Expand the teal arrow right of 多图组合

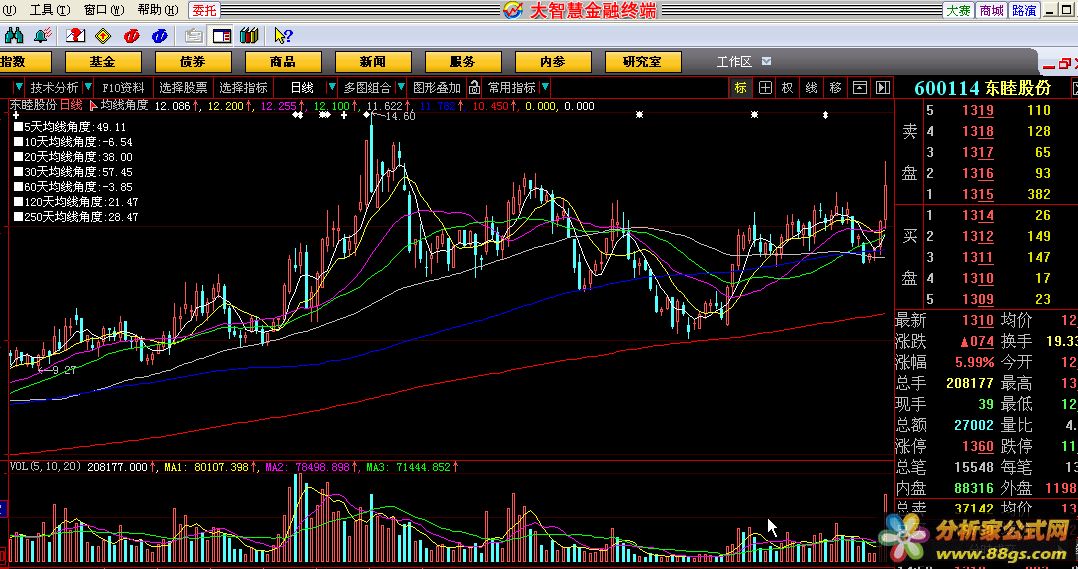pos(401,87)
